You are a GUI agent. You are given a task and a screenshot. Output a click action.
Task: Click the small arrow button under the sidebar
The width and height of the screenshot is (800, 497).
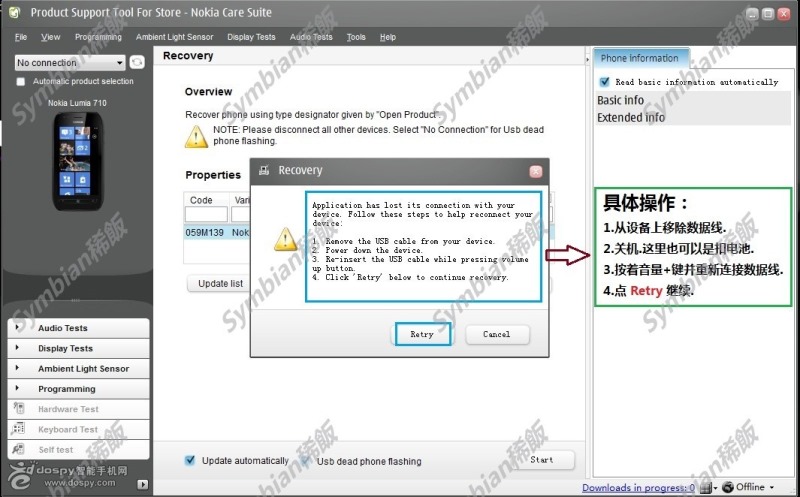tap(143, 484)
